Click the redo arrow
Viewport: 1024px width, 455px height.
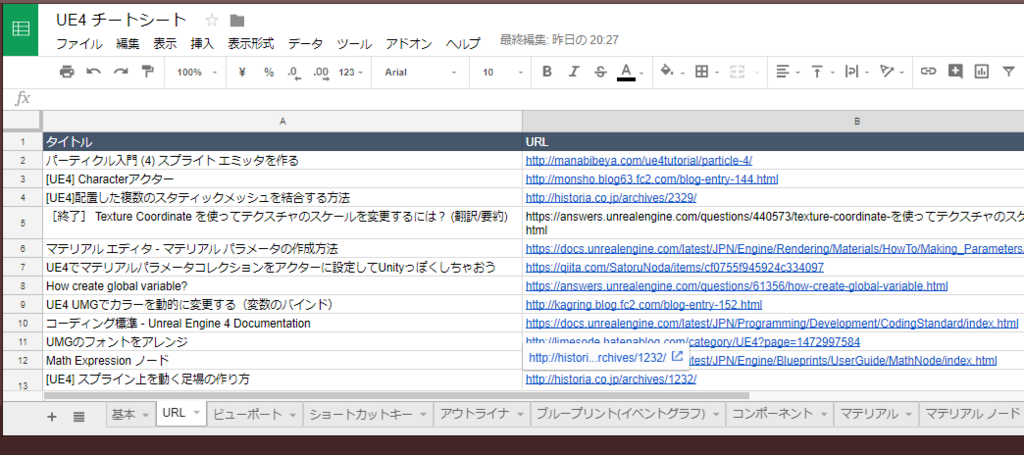121,72
